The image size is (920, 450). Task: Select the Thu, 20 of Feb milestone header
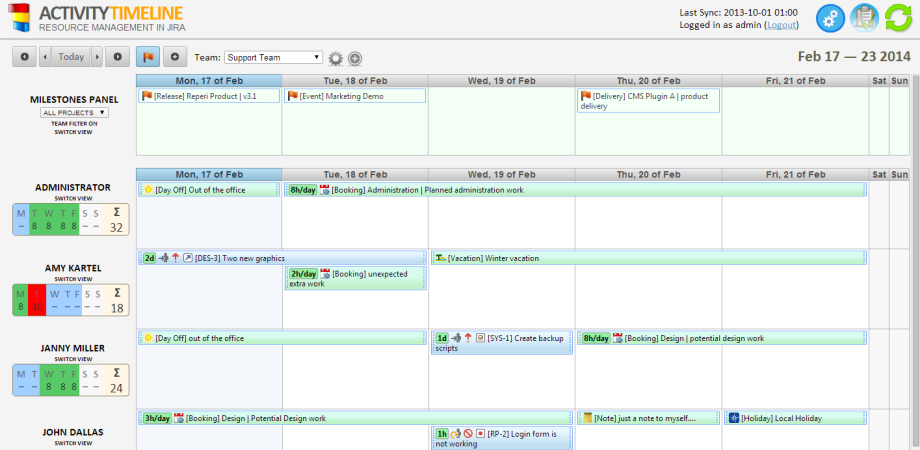647,80
